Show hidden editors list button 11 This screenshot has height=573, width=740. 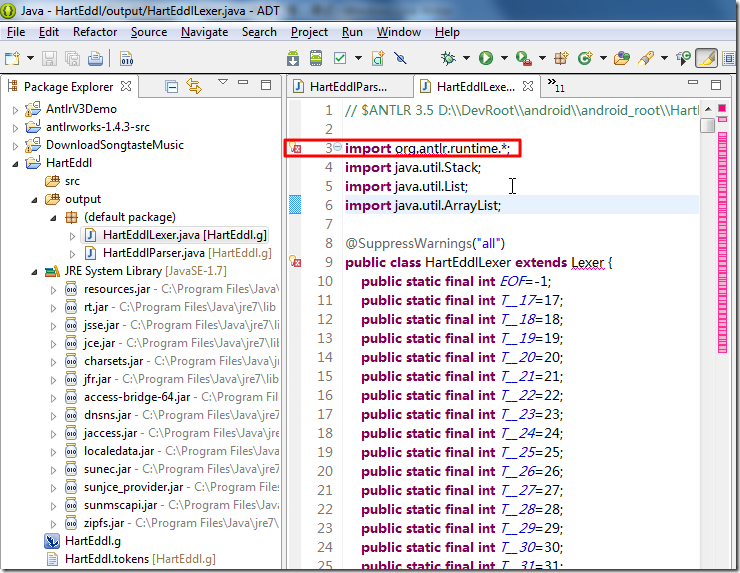[x=555, y=85]
